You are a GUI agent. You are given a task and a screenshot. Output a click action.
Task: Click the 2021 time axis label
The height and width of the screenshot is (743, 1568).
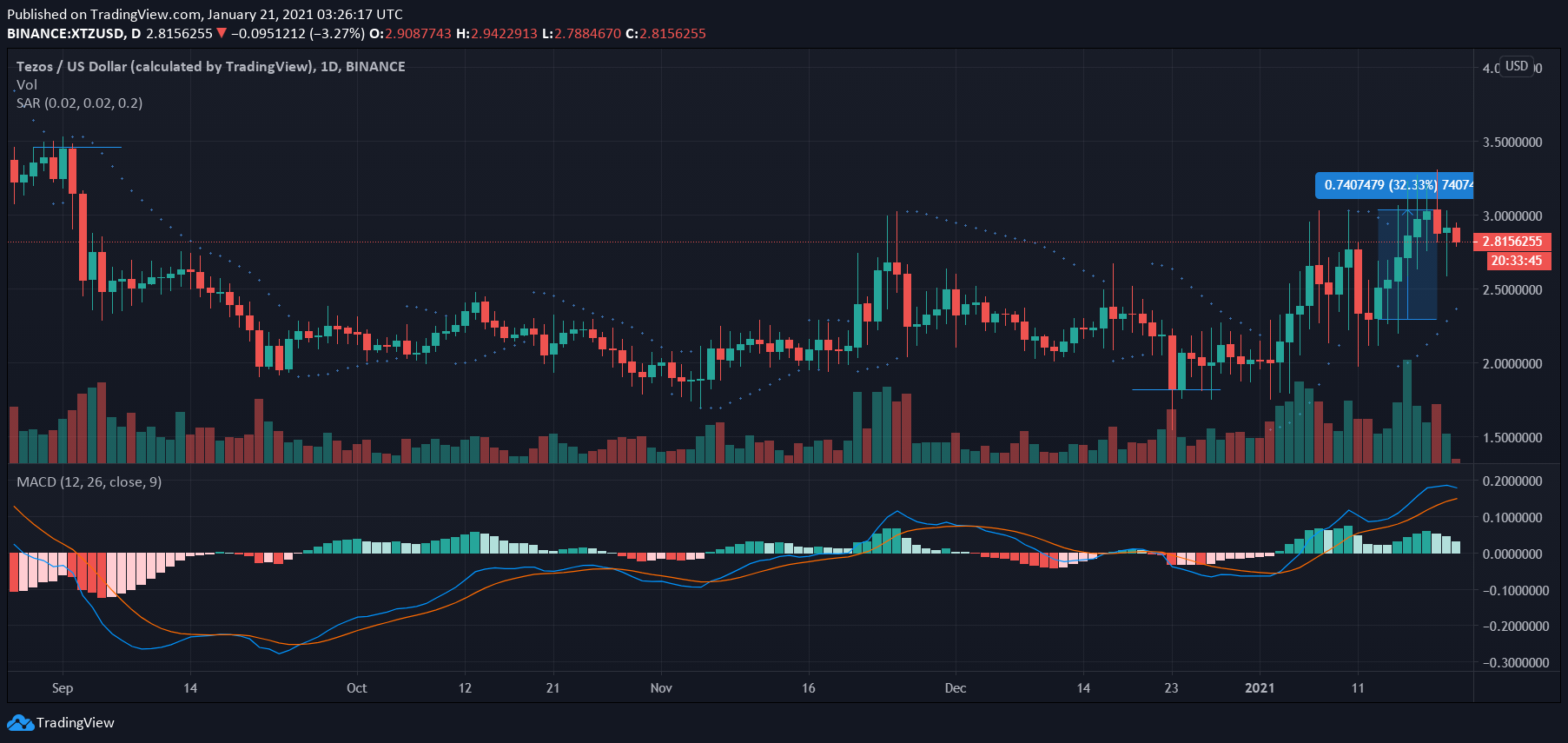pyautogui.click(x=1260, y=687)
